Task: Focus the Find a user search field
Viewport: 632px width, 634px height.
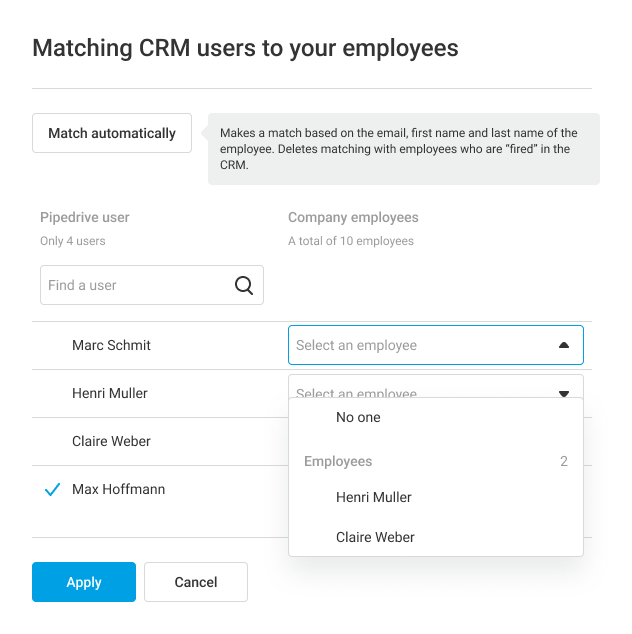Action: pyautogui.click(x=135, y=285)
